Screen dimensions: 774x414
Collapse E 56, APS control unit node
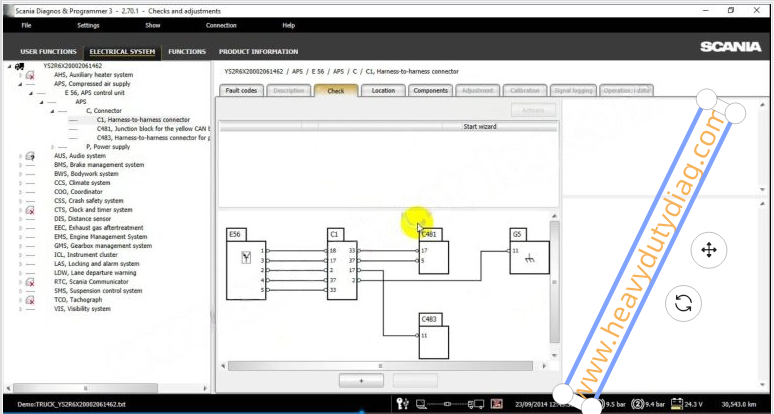point(31,93)
